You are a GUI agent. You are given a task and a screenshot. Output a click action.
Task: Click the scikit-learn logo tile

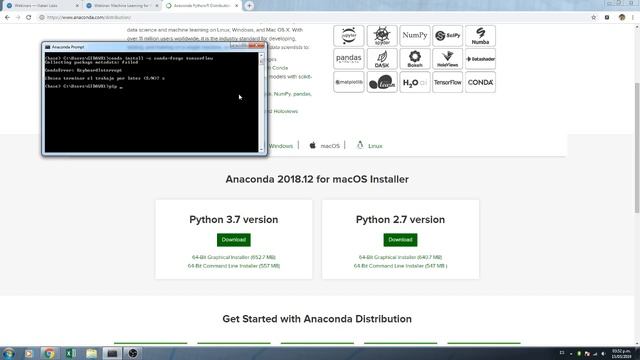pyautogui.click(x=382, y=82)
